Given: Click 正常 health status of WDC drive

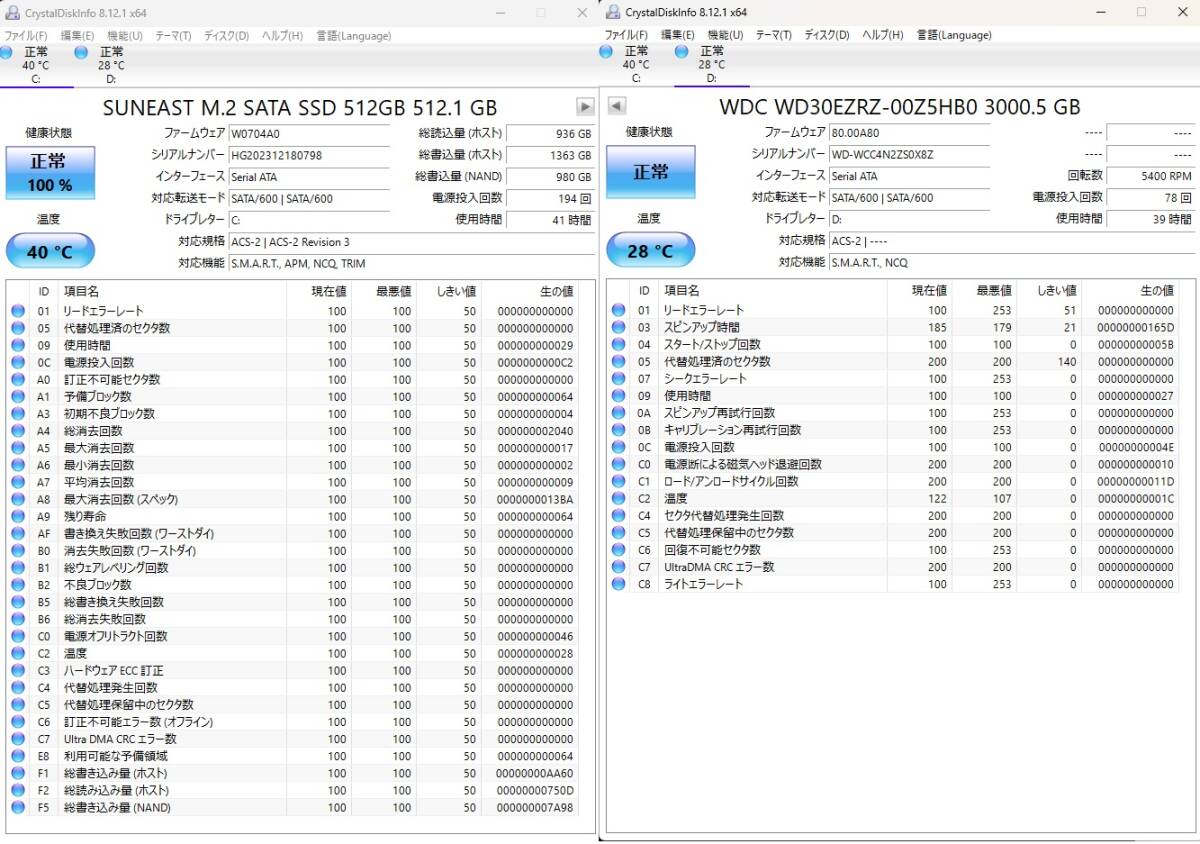Looking at the screenshot, I should click(x=650, y=172).
